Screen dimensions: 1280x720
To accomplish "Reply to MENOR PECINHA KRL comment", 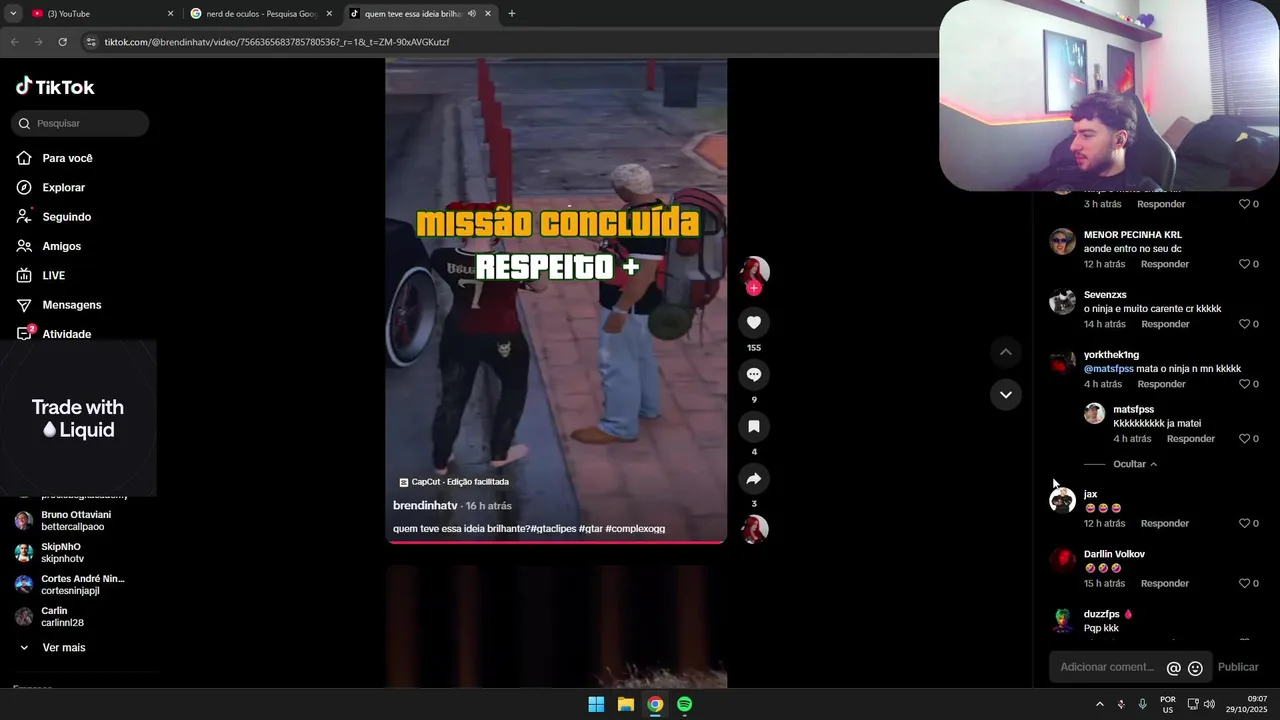I will point(1165,264).
